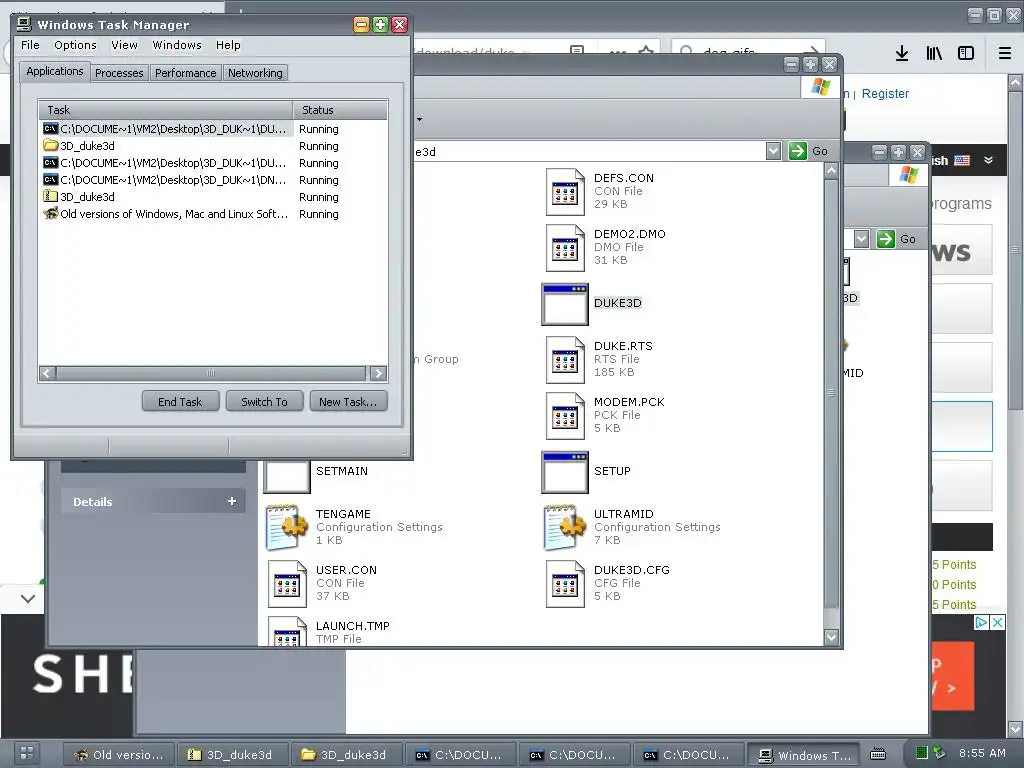Viewport: 1024px width, 768px height.
Task: Switch to the folder 3D_duke3d taskbar button
Action: coord(345,754)
